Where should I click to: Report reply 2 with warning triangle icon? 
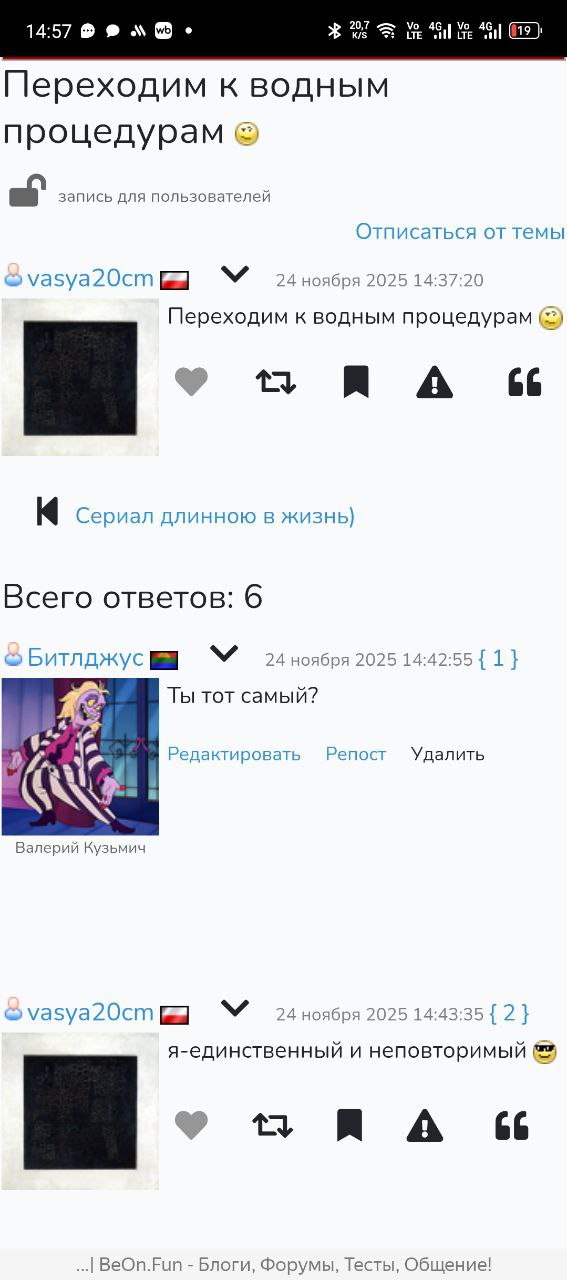click(x=425, y=1126)
